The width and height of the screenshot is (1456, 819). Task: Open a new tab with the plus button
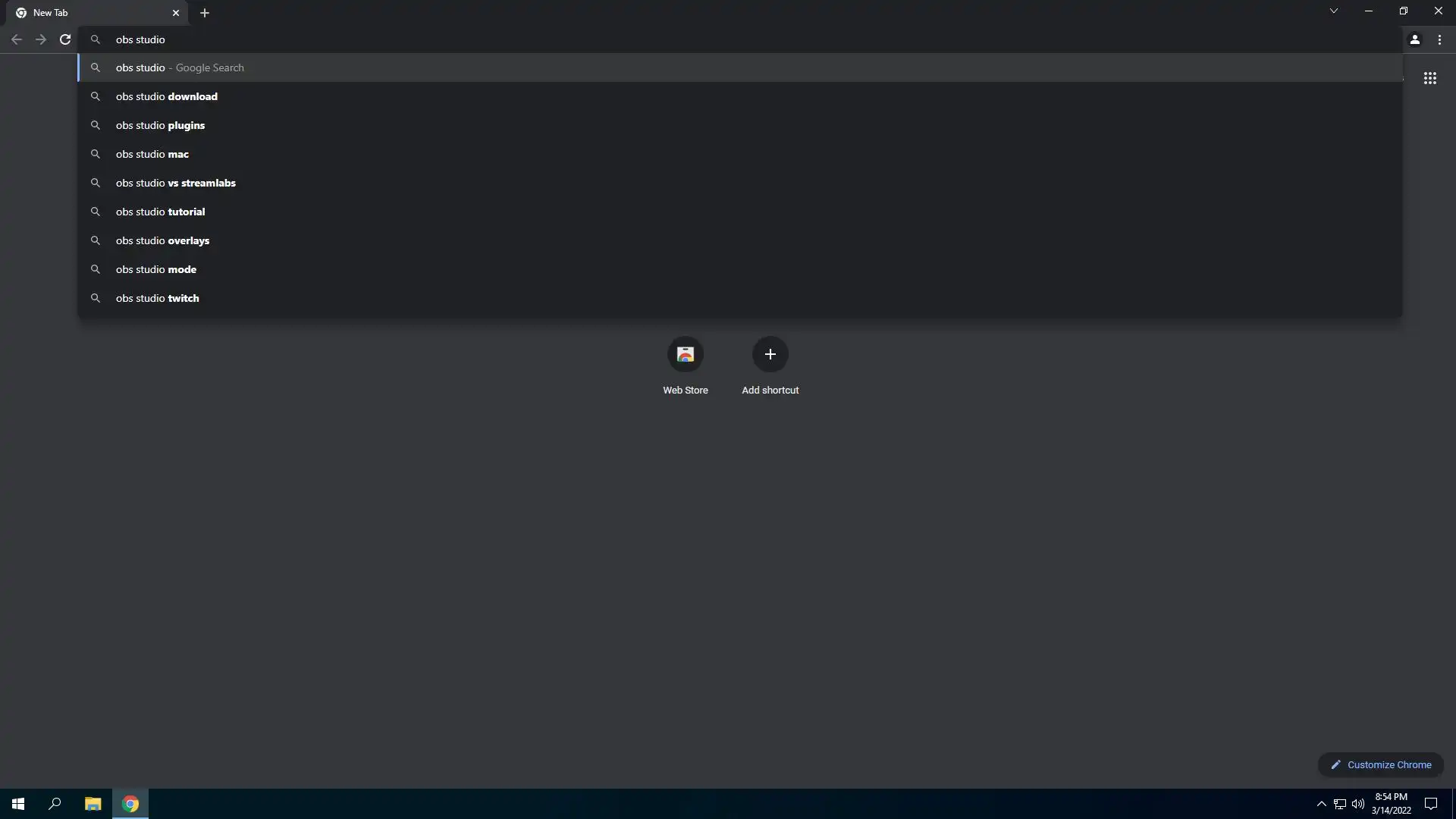tap(205, 13)
